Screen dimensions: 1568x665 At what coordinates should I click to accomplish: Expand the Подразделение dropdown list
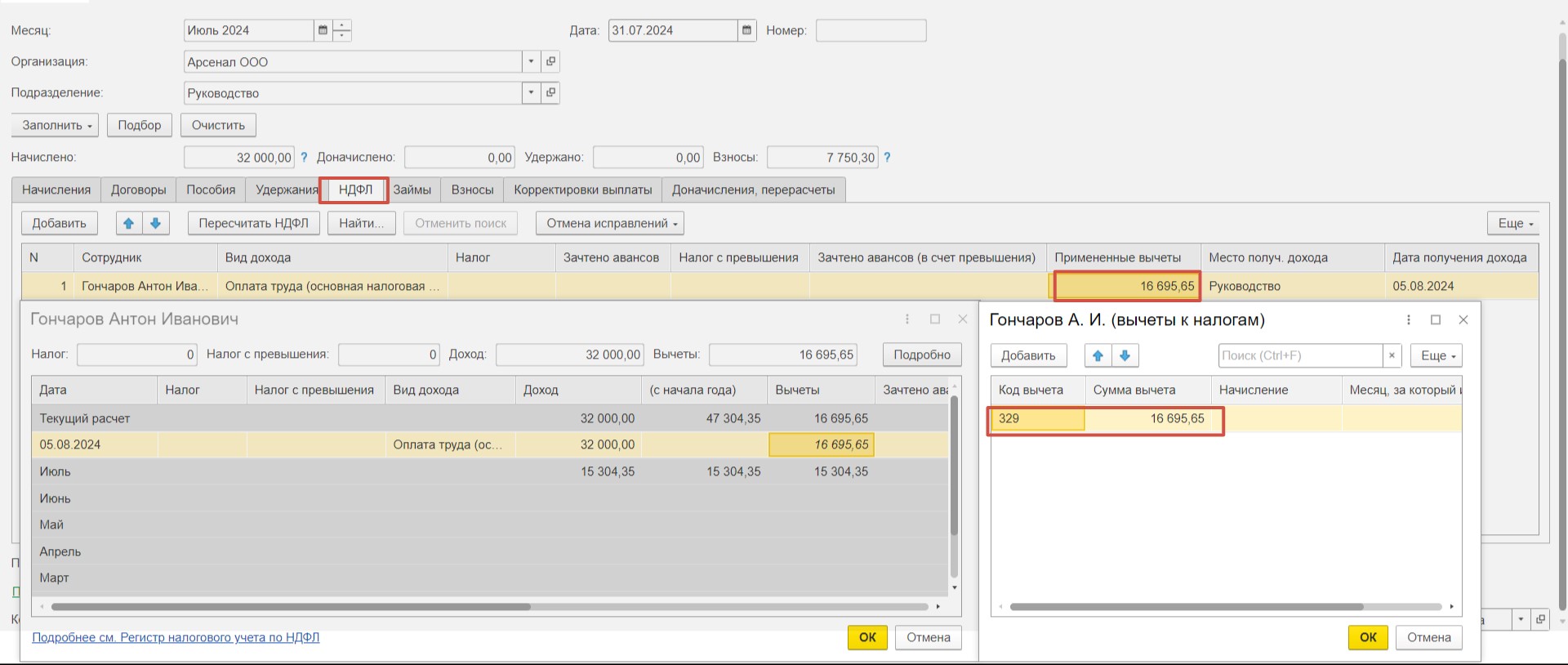[531, 92]
